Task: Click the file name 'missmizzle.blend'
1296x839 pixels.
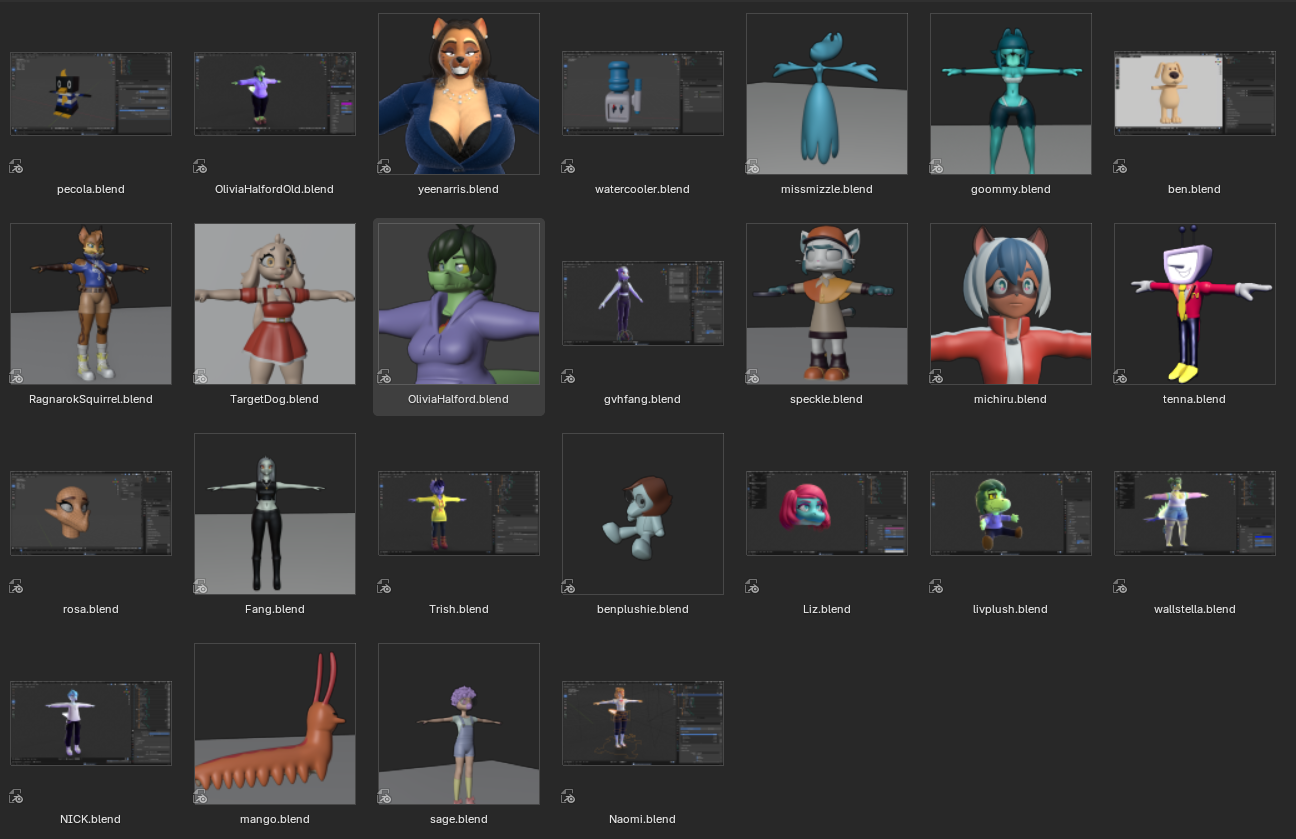Action: [827, 189]
